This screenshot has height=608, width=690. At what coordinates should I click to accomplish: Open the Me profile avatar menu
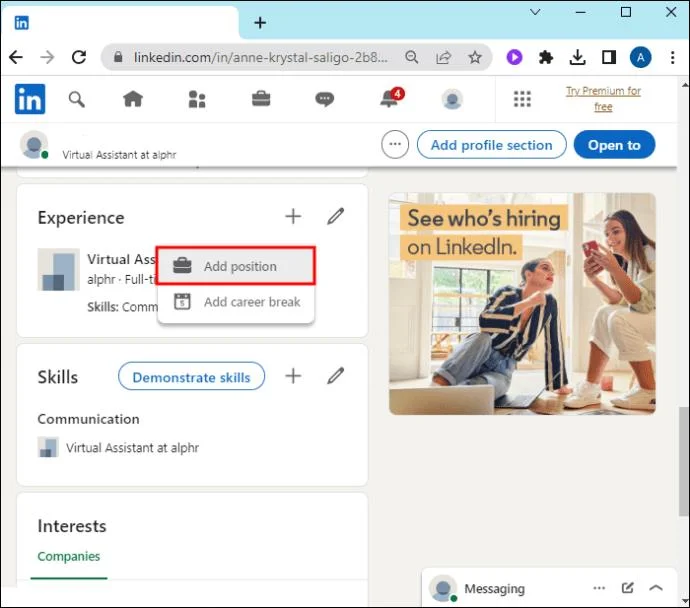click(452, 99)
